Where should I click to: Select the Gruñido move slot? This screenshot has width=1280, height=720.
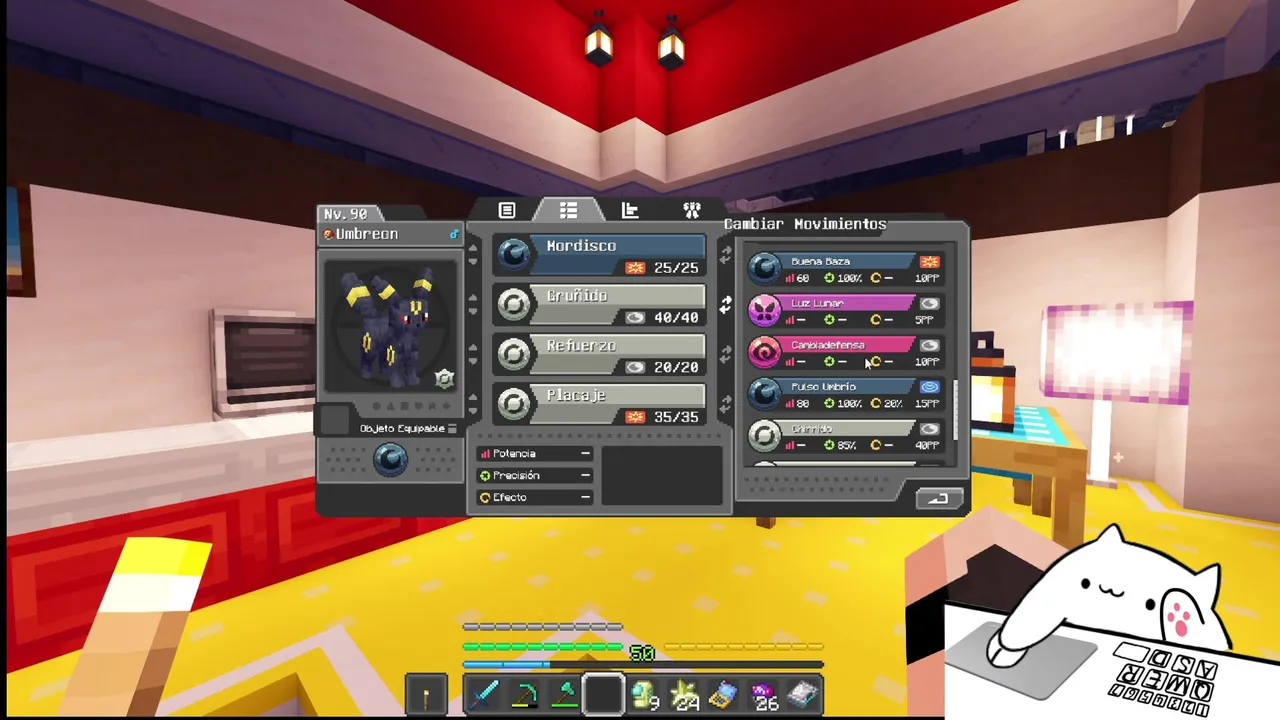point(599,306)
